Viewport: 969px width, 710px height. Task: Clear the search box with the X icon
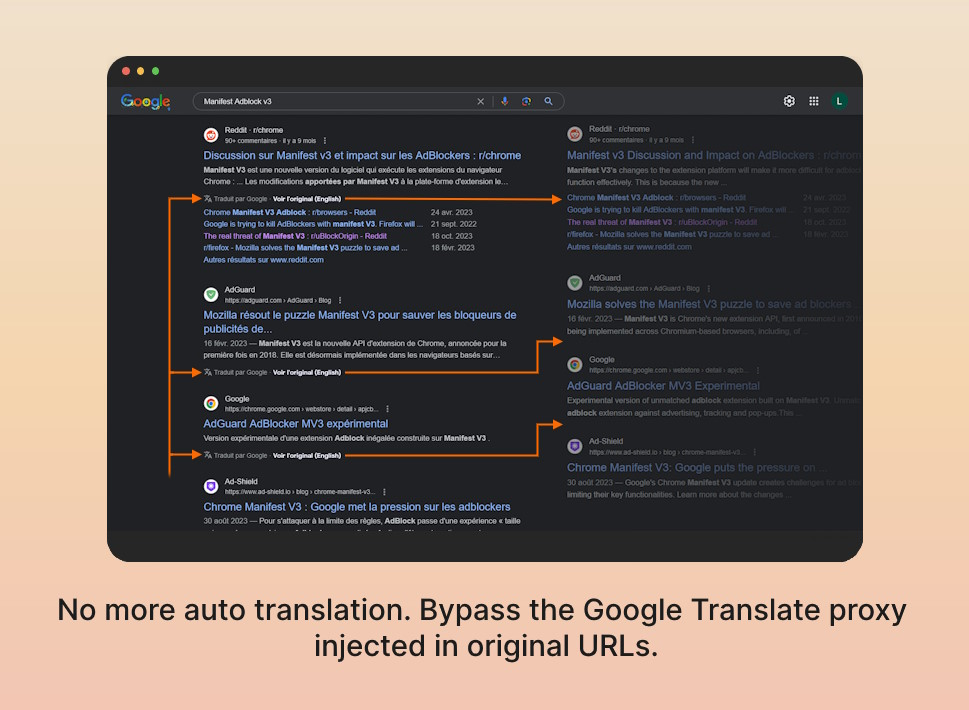tap(480, 101)
